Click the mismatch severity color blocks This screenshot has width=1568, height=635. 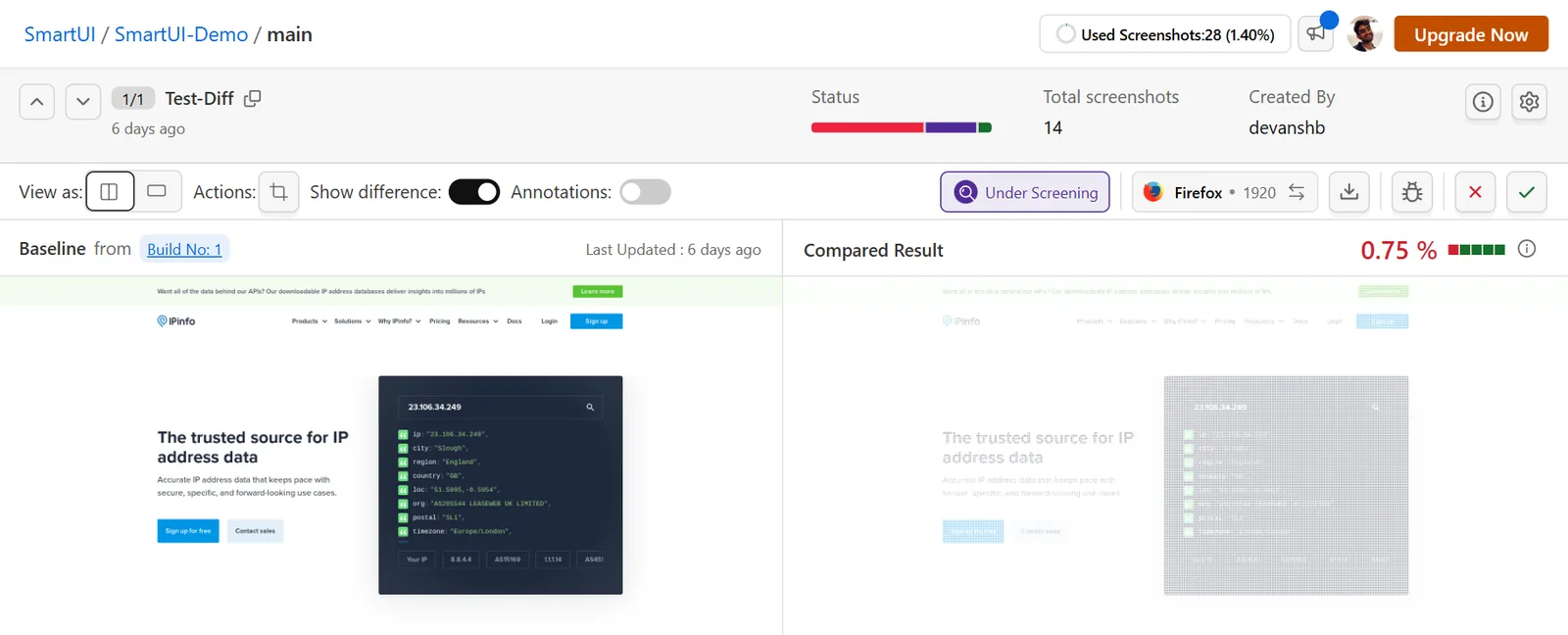point(1476,250)
